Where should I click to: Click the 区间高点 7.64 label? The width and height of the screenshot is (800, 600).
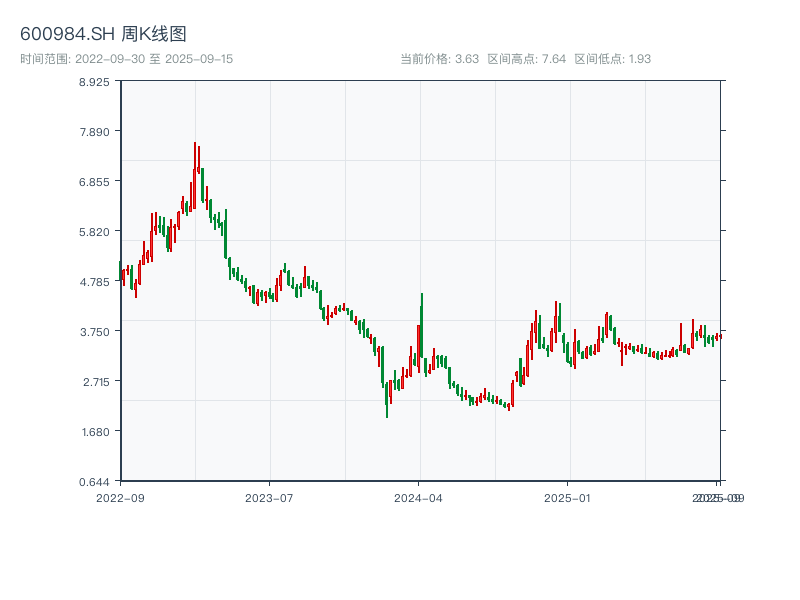[526, 59]
